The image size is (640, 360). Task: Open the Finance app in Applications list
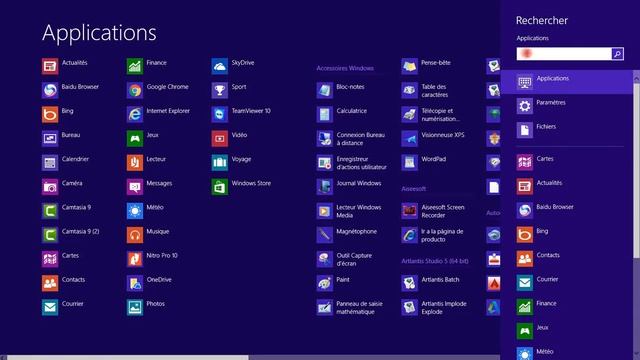coord(135,67)
